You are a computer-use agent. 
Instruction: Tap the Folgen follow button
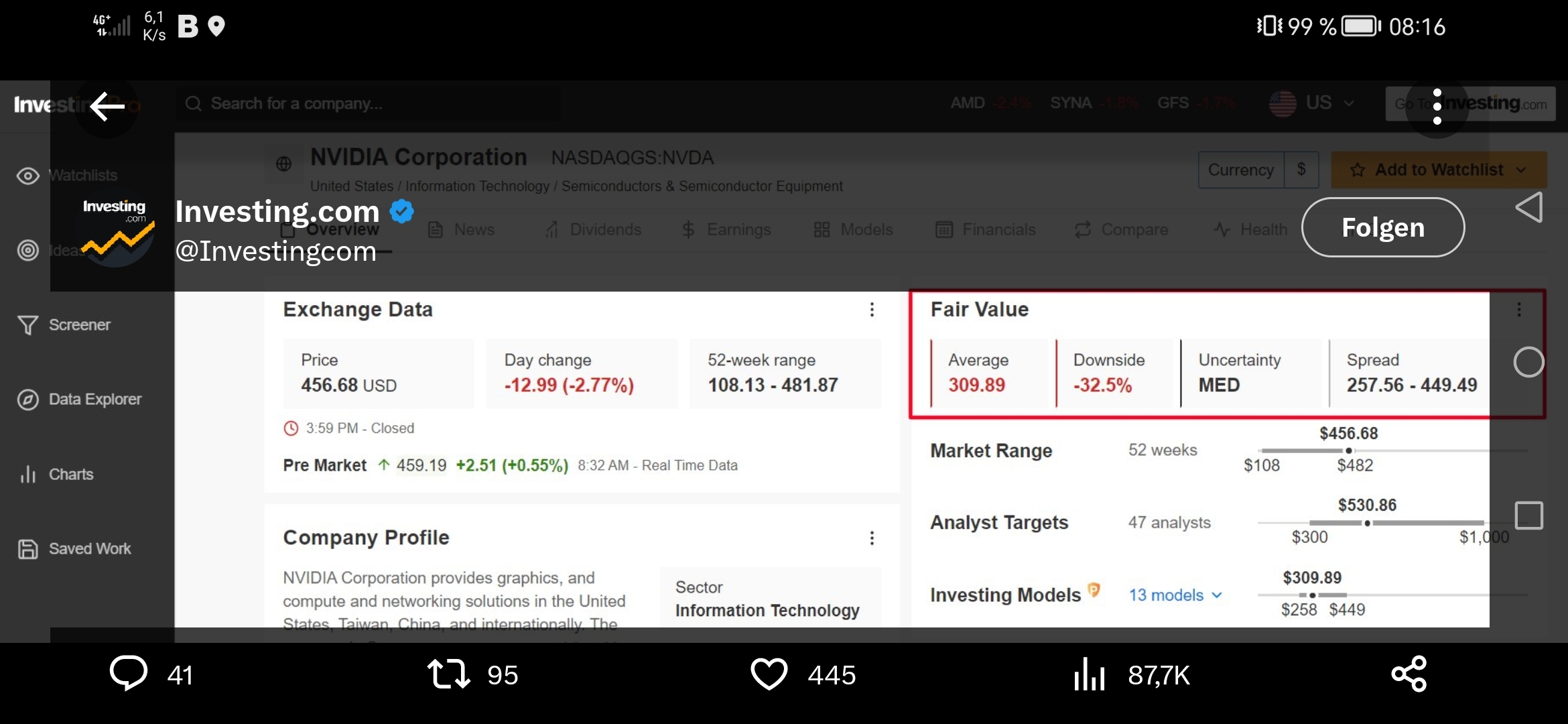(1382, 228)
